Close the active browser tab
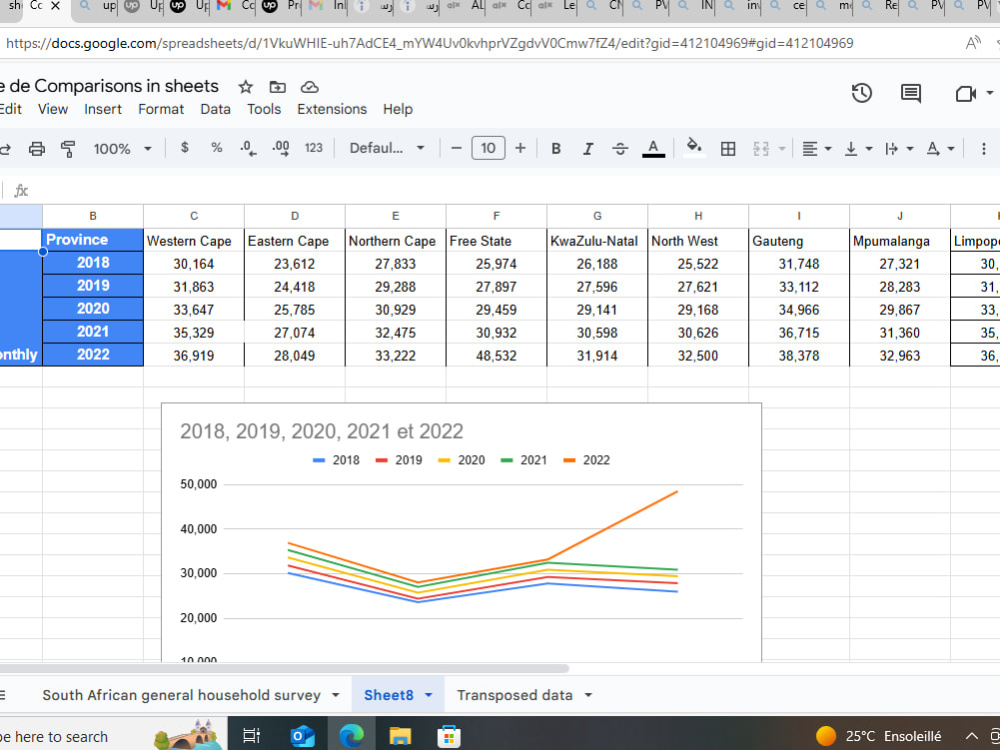This screenshot has width=1000, height=750. (55, 6)
